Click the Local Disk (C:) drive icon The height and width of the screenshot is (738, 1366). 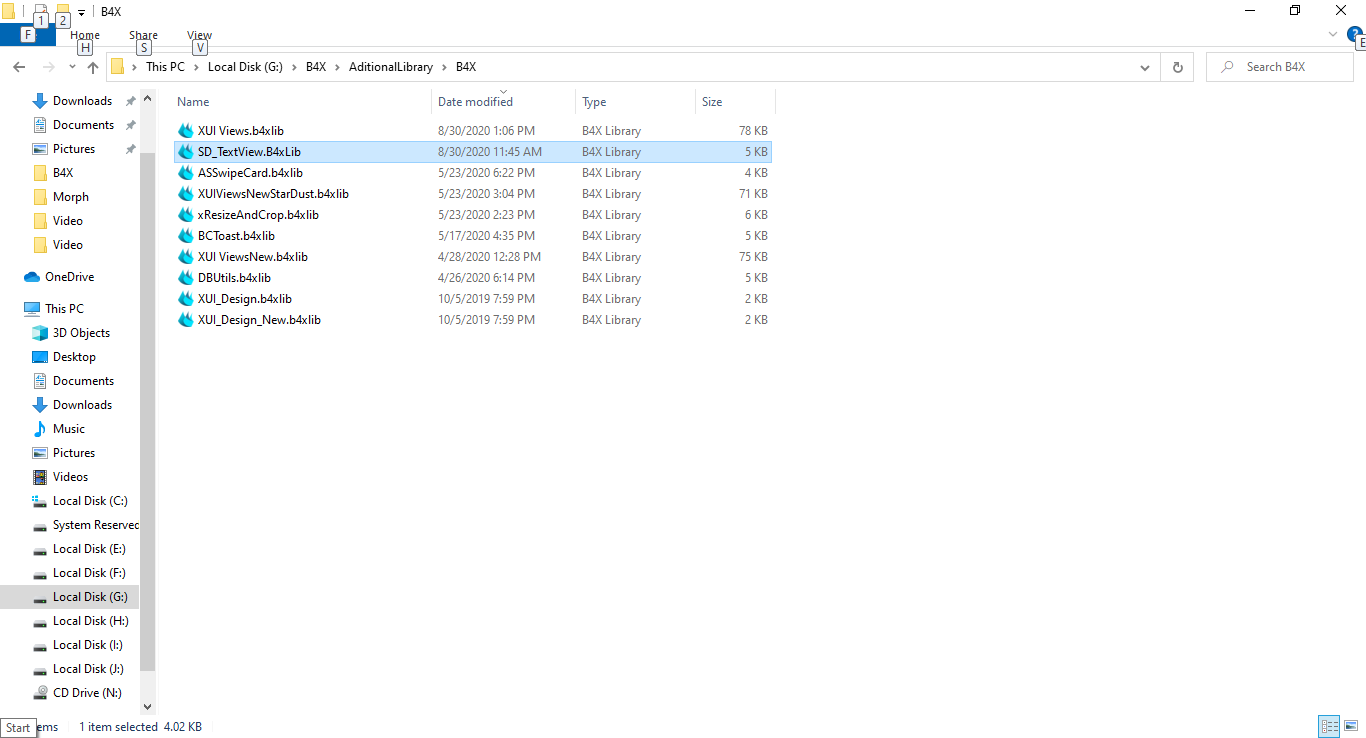[x=40, y=501]
